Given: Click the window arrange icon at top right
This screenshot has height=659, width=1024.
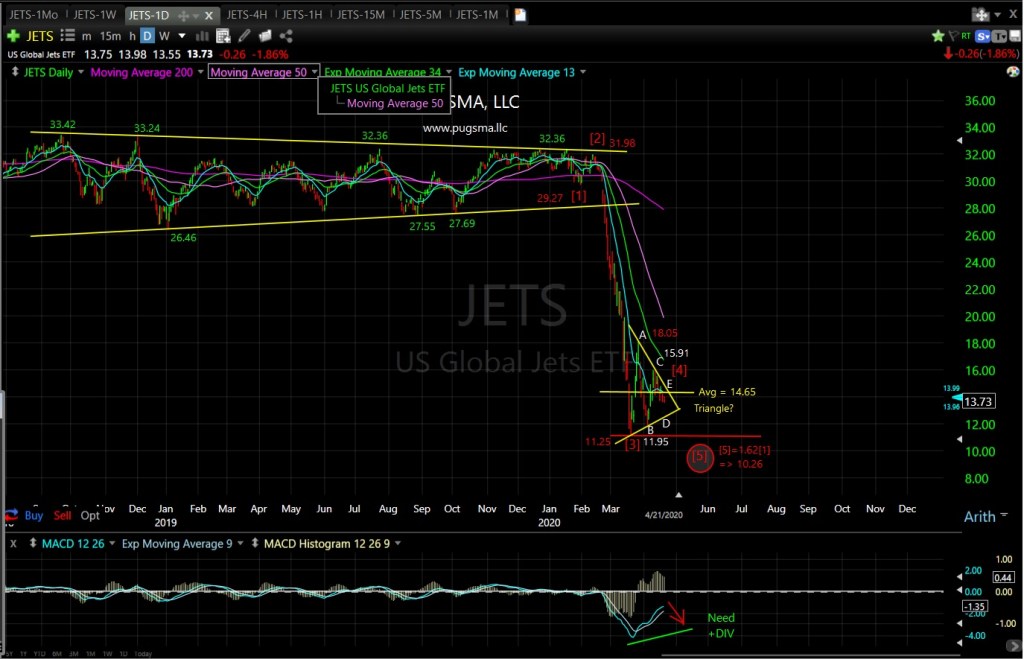Looking at the screenshot, I should [x=981, y=14].
